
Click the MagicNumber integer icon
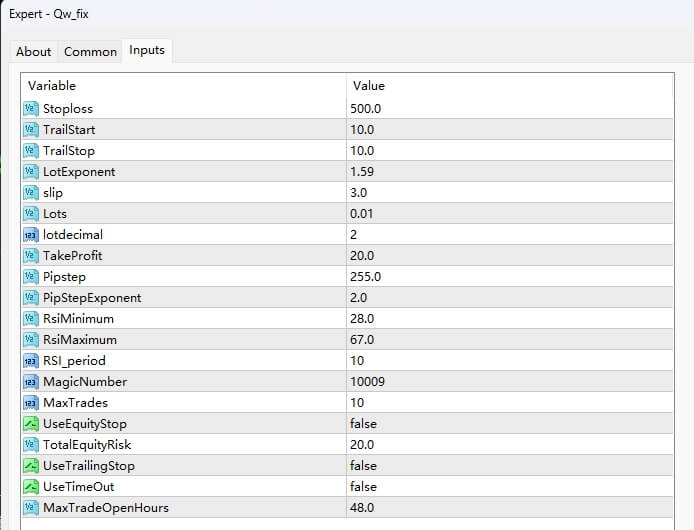[30, 381]
